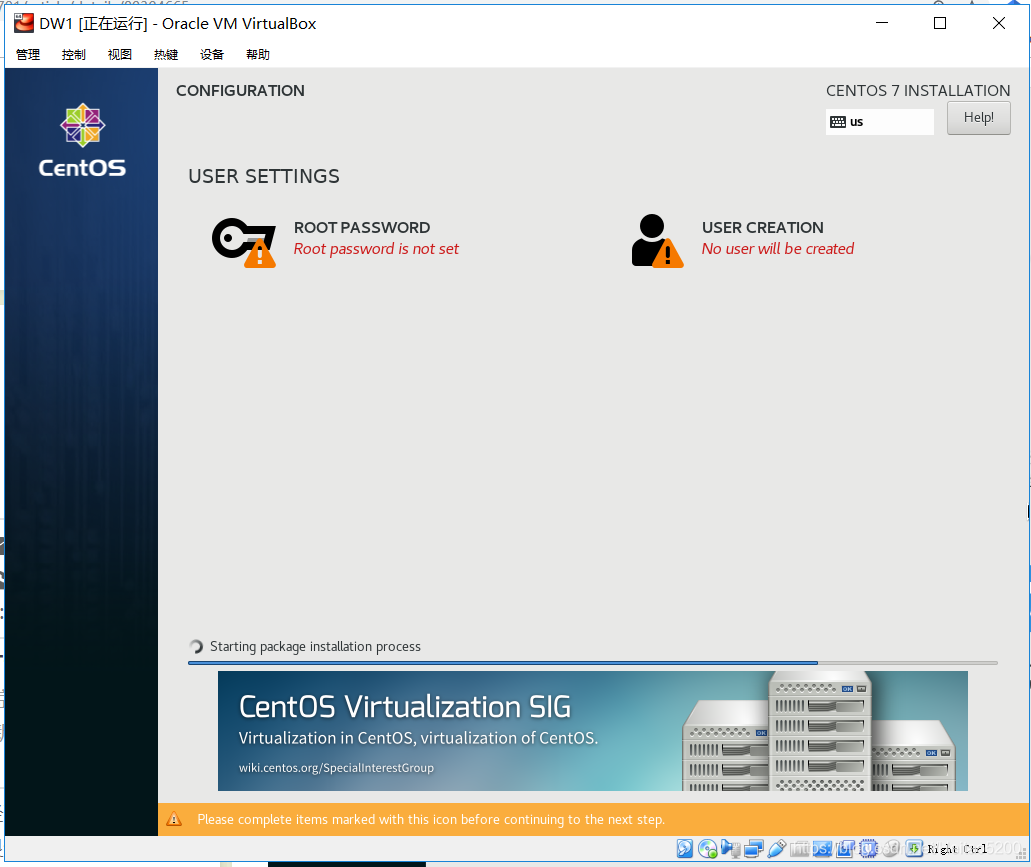Click the Help! button
Screen dimensions: 1031x867
click(978, 118)
